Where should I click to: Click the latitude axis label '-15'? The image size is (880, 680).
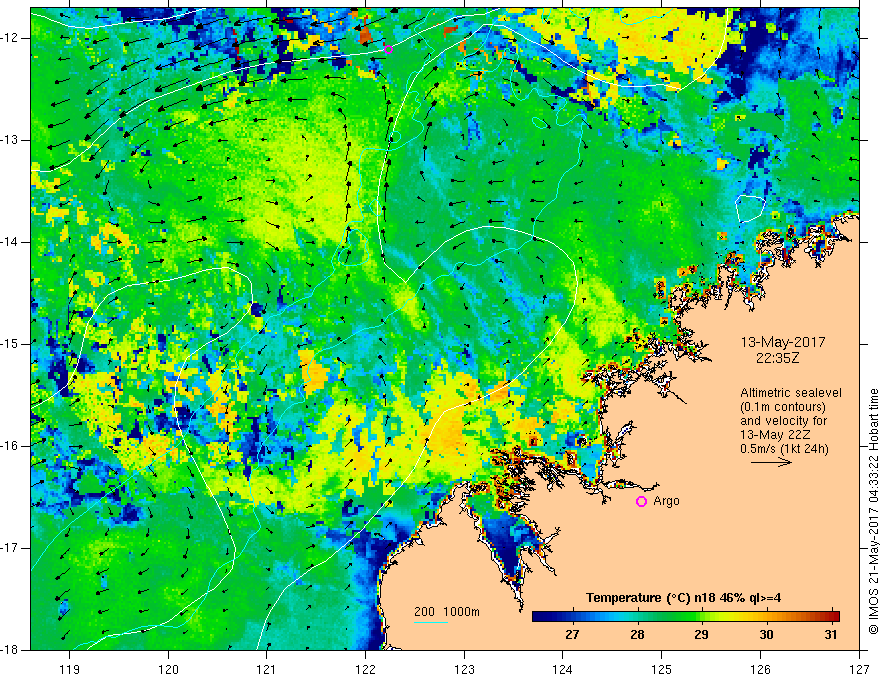tap(10, 344)
